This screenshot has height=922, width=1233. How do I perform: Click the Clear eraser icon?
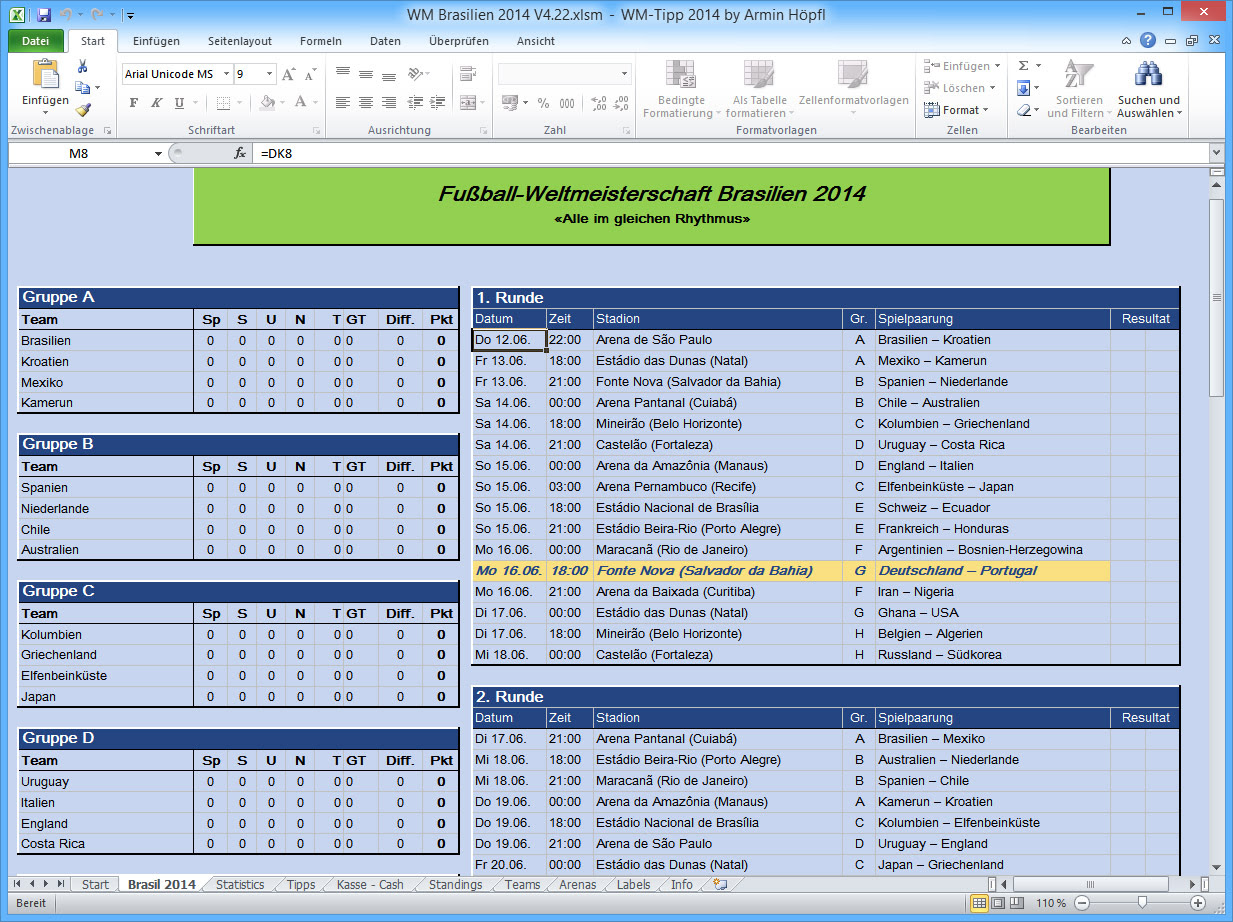(1023, 110)
